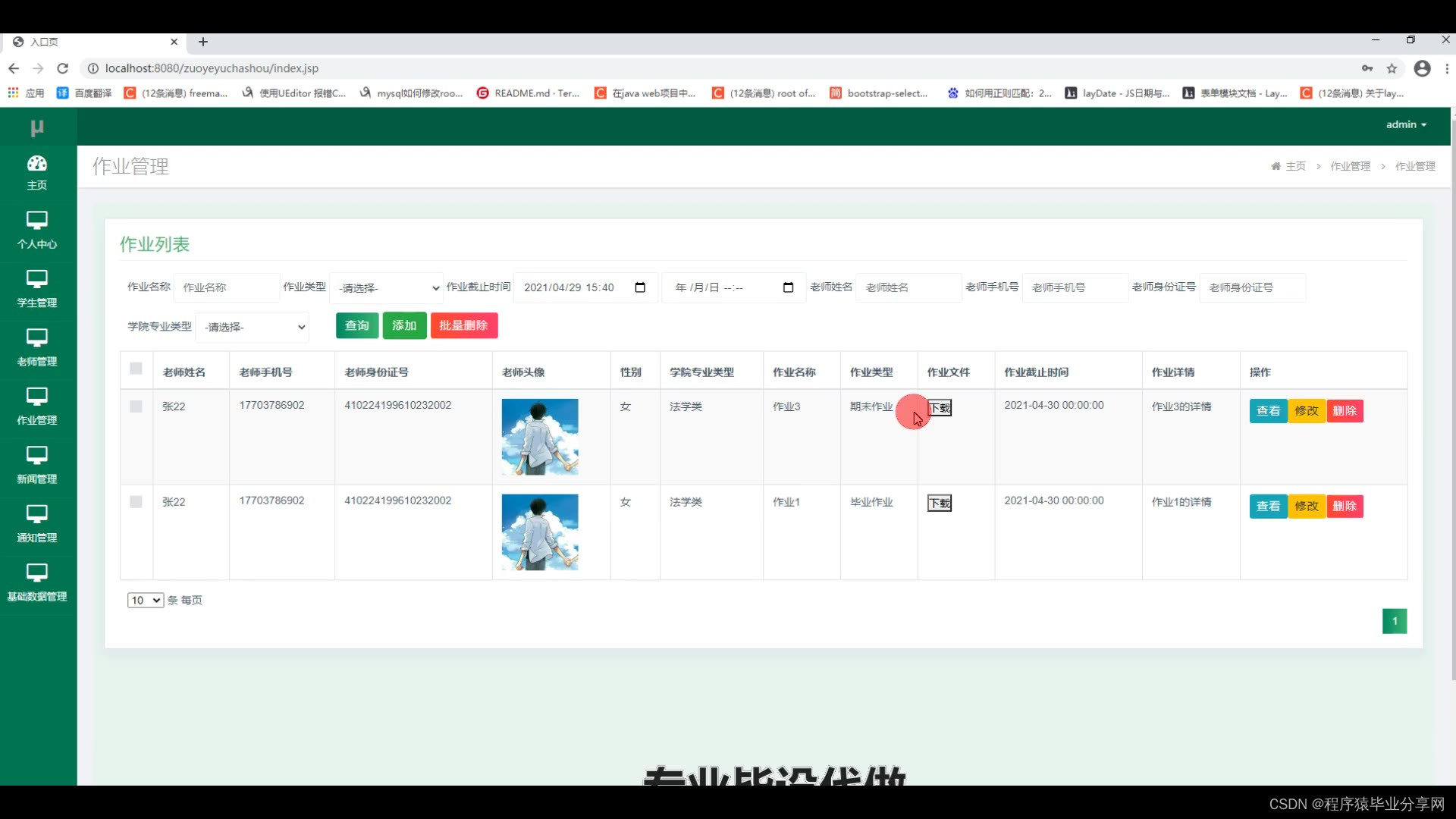Click the green 添加 button
This screenshot has width=1456, height=819.
click(404, 325)
